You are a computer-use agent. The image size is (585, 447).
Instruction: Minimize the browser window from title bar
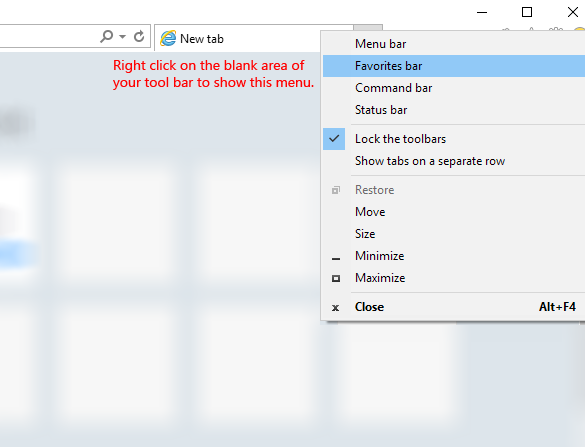(x=482, y=12)
